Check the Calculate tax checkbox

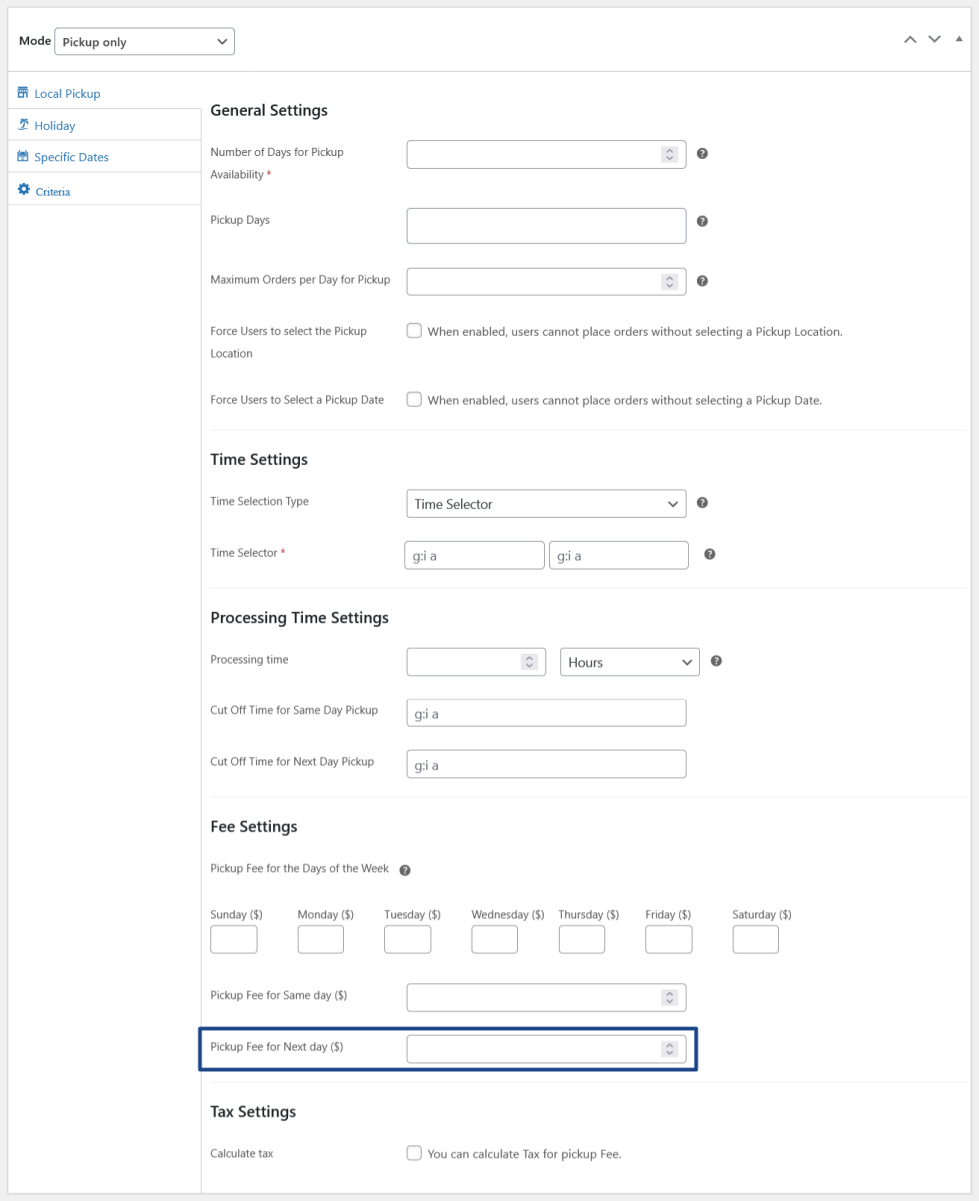point(414,1153)
